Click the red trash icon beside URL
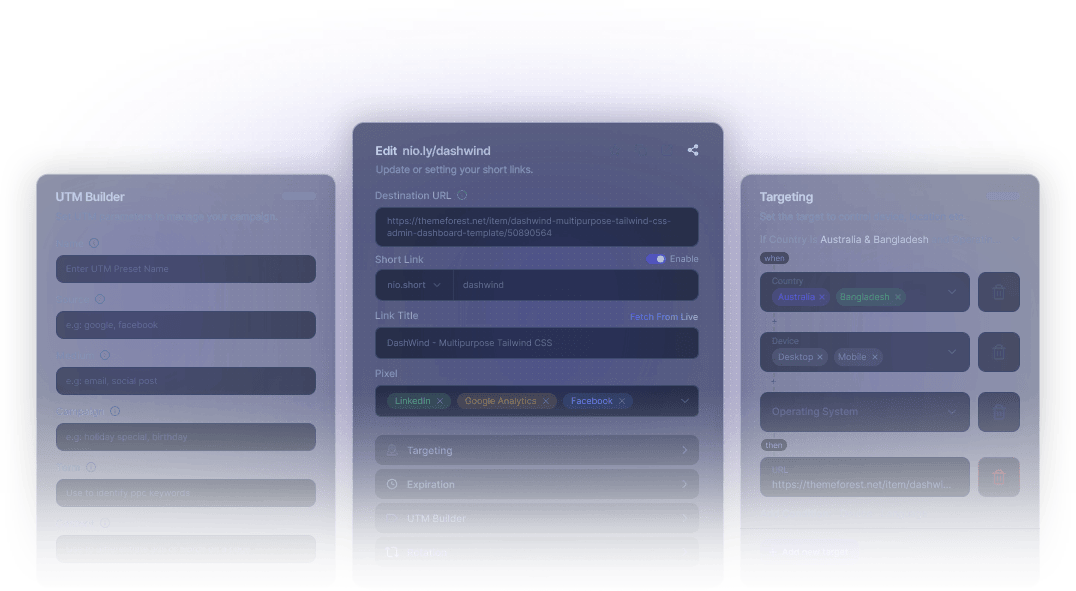1076x591 pixels. point(998,477)
